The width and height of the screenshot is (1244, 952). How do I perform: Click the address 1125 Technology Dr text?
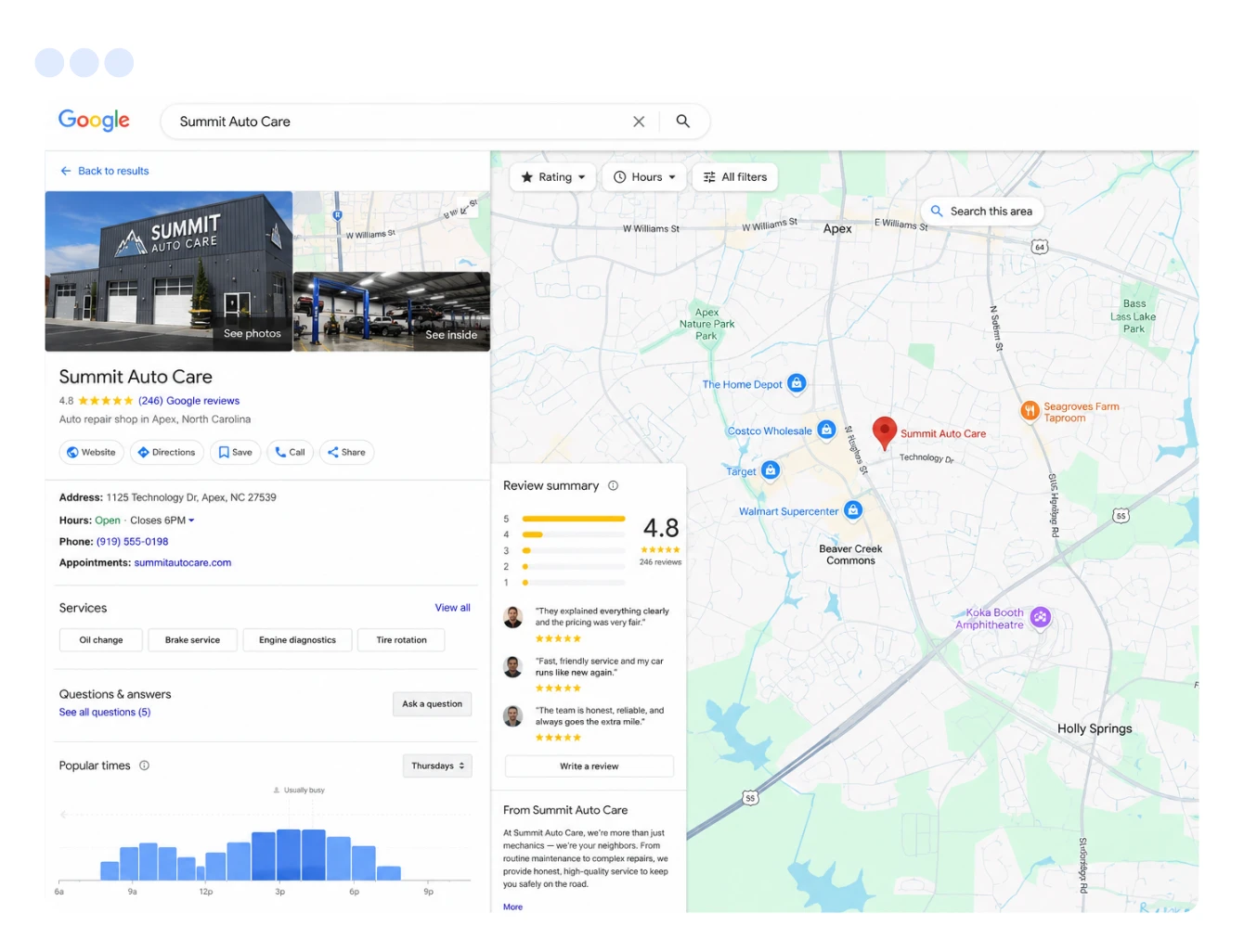click(191, 497)
